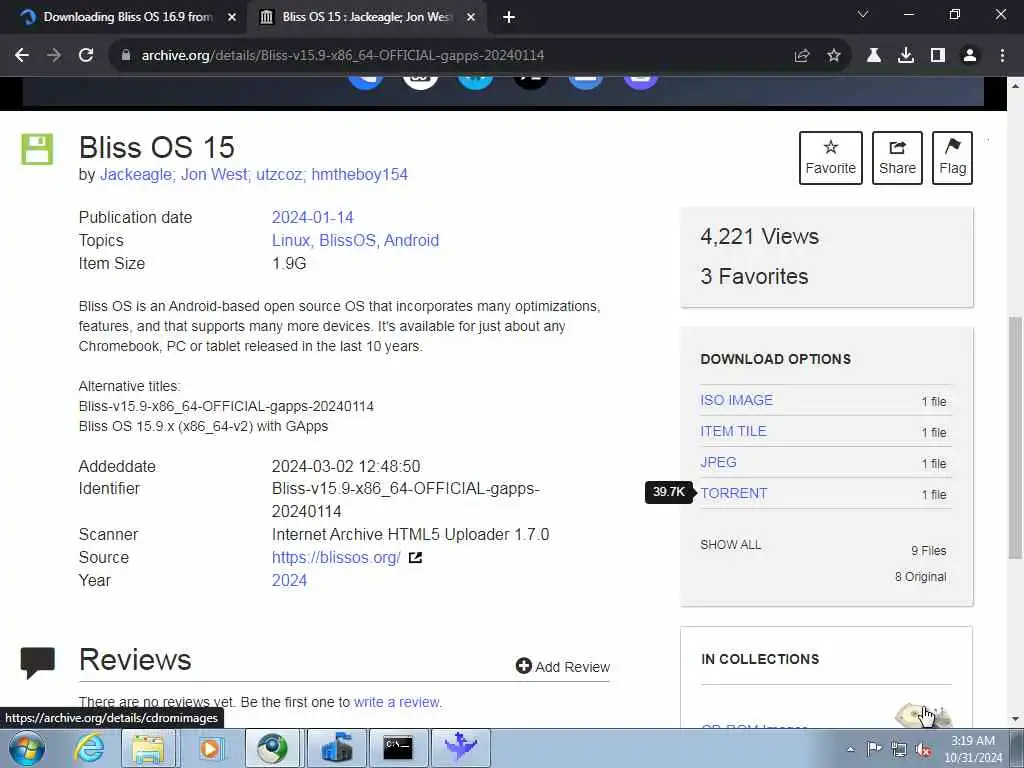Open the browser downloads icon
The width and height of the screenshot is (1024, 768).
coord(905,56)
